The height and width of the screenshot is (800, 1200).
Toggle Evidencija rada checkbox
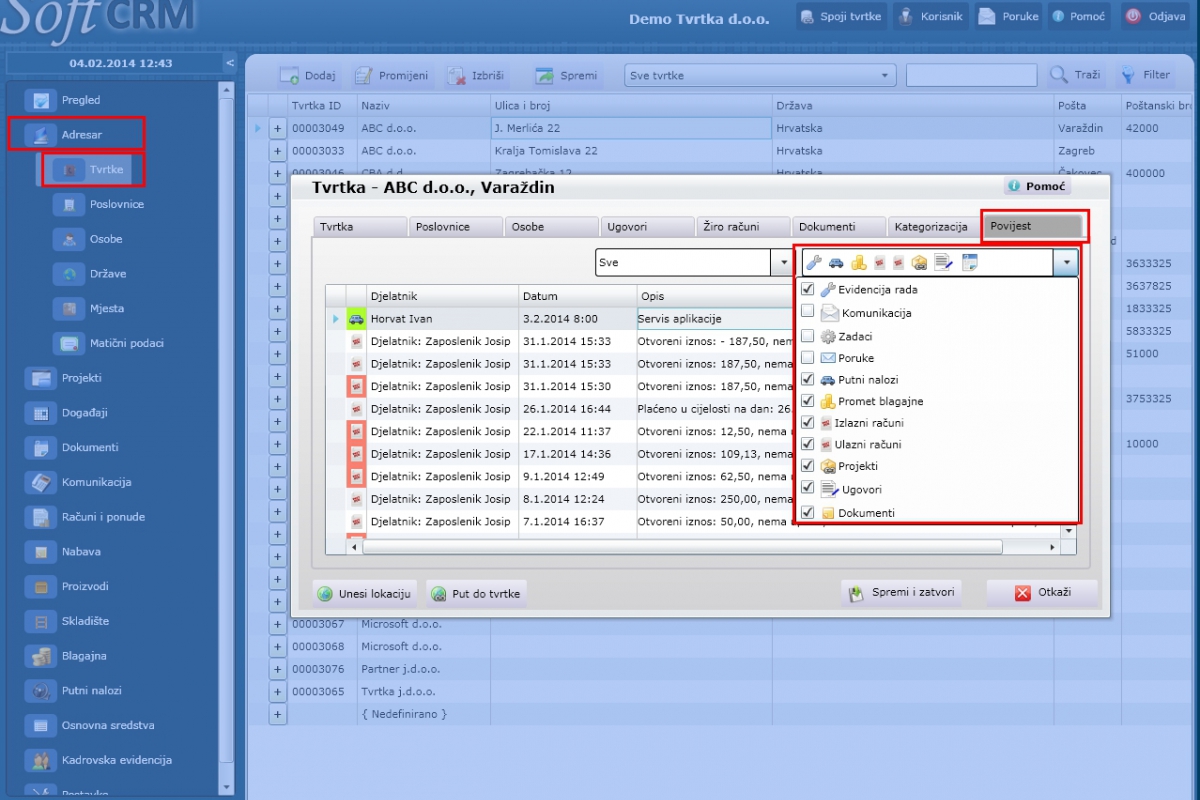[x=808, y=289]
